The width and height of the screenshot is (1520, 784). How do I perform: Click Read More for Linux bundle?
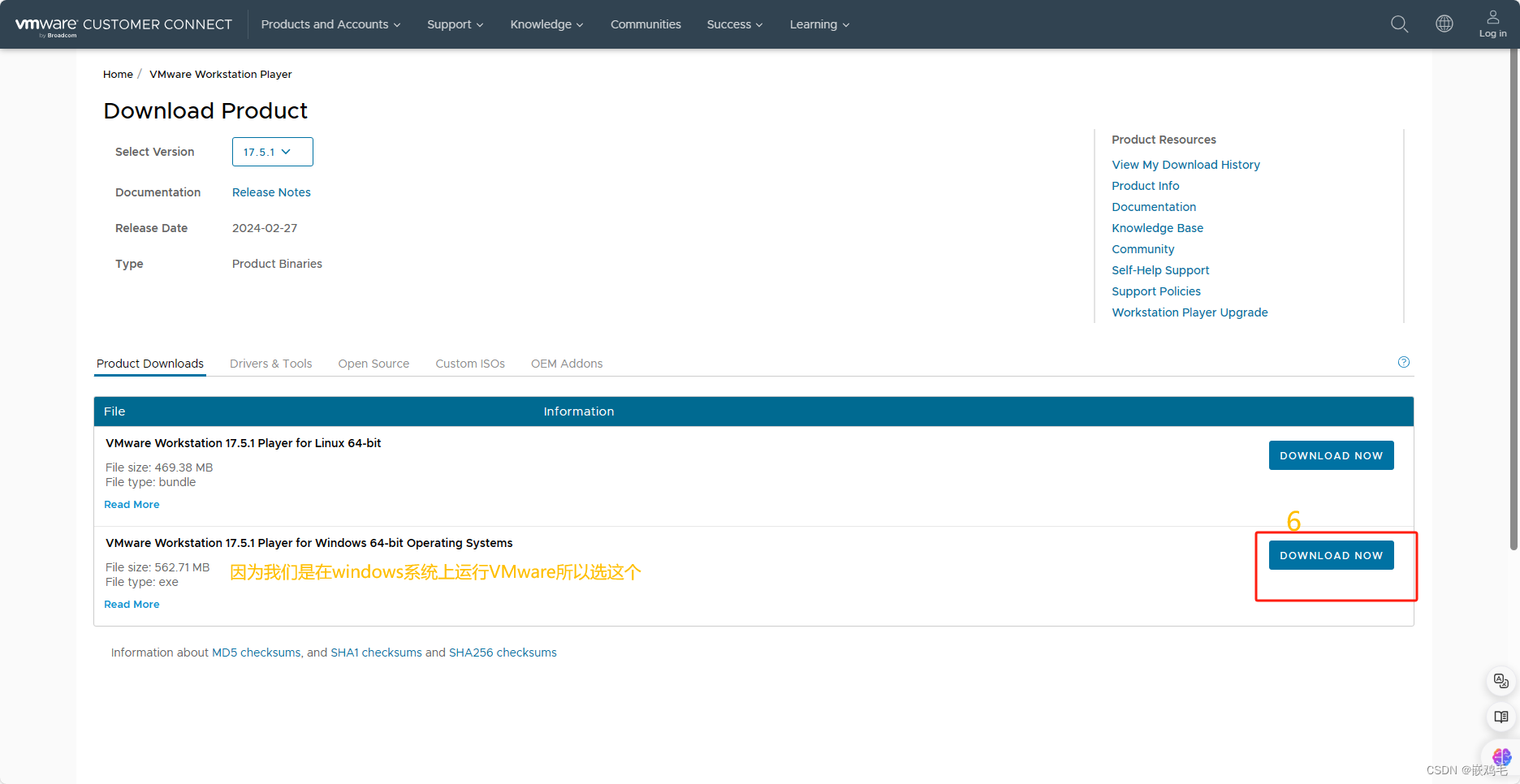point(132,505)
